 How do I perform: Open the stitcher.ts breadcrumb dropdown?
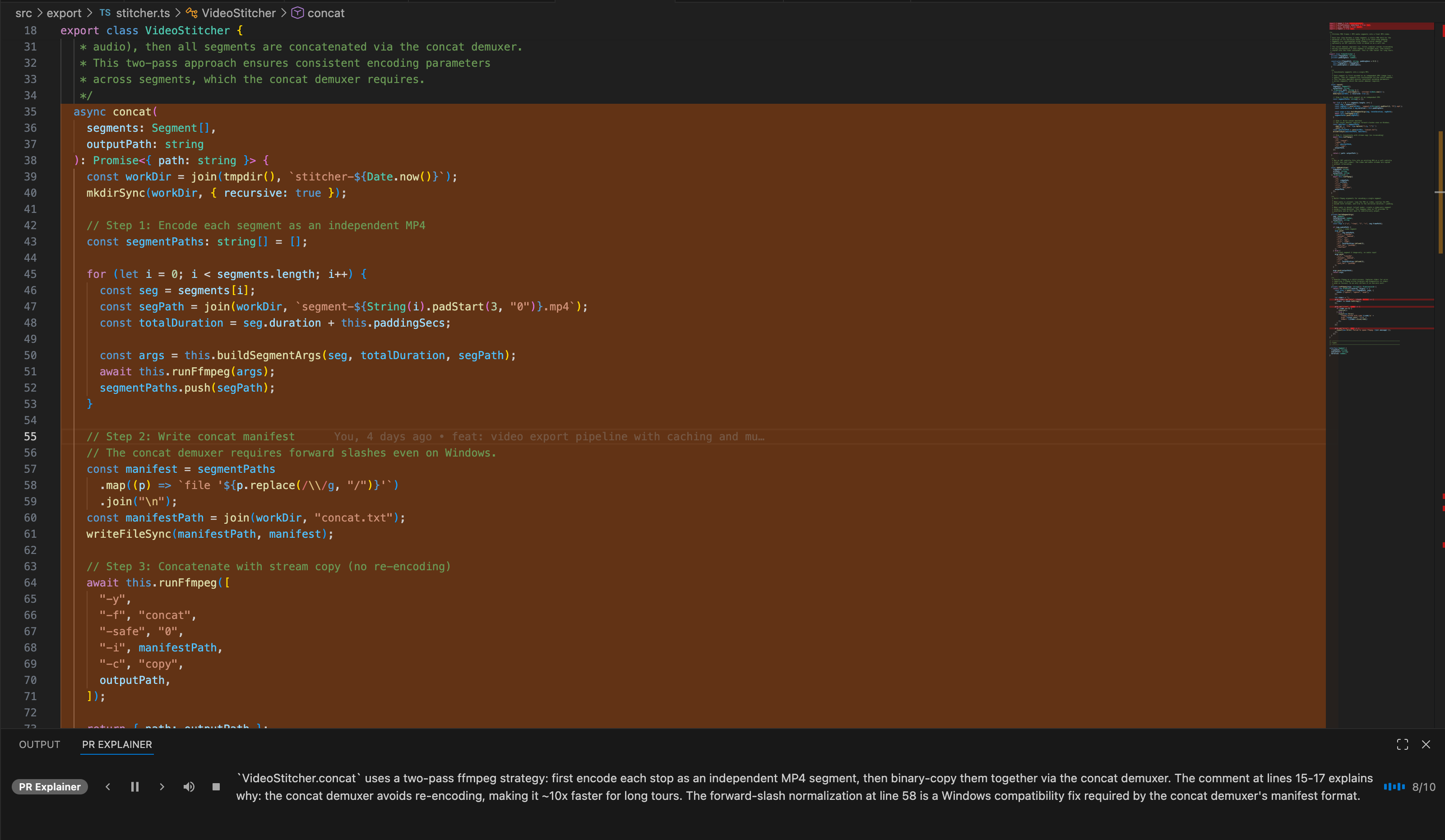tap(142, 13)
